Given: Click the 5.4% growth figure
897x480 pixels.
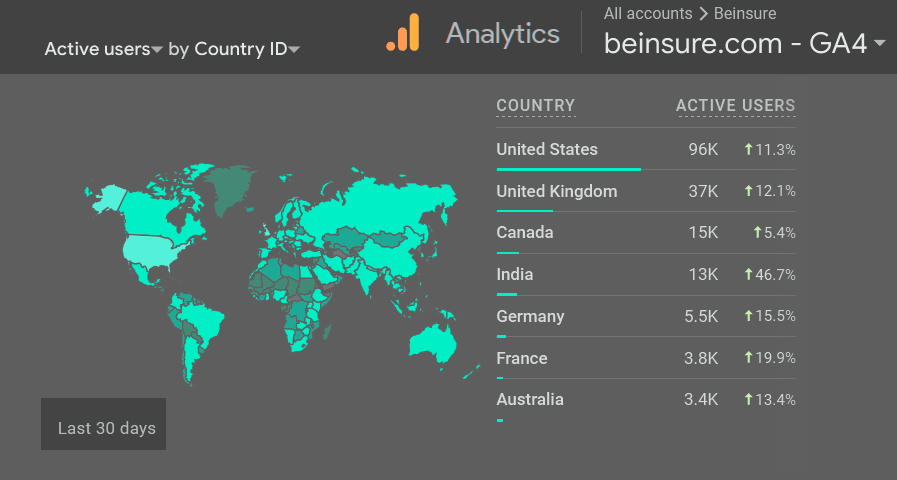Looking at the screenshot, I should (780, 233).
